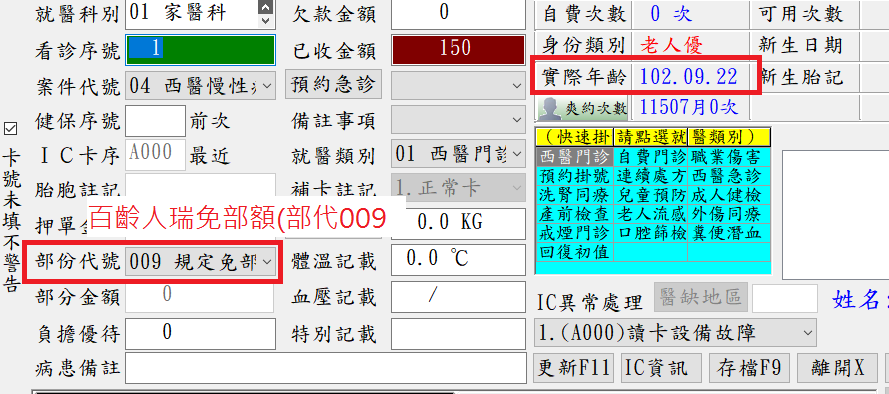Image resolution: width=889 pixels, height=394 pixels.
Task: Choose 連續處方 quick registration cell
Action: pyautogui.click(x=651, y=175)
